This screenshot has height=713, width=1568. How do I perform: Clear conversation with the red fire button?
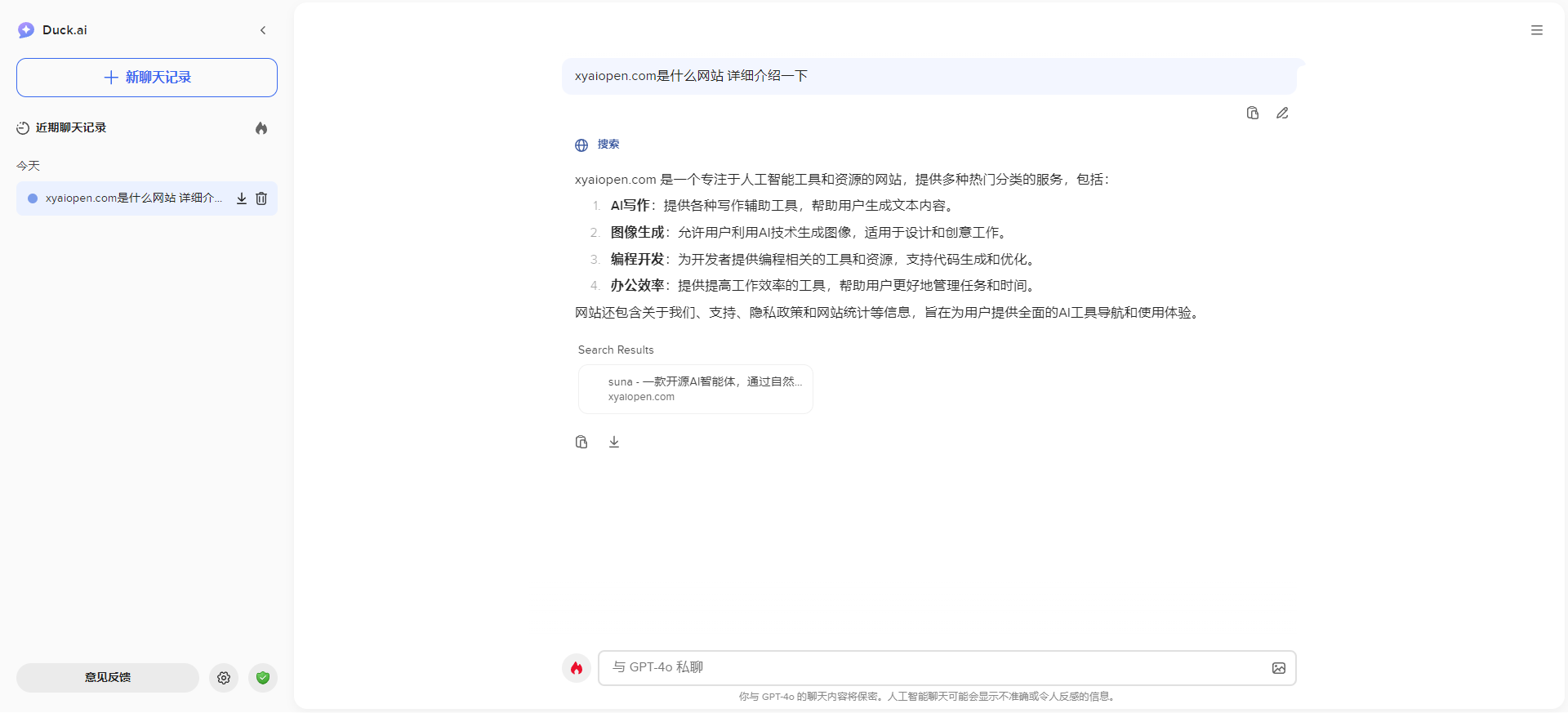coord(577,668)
